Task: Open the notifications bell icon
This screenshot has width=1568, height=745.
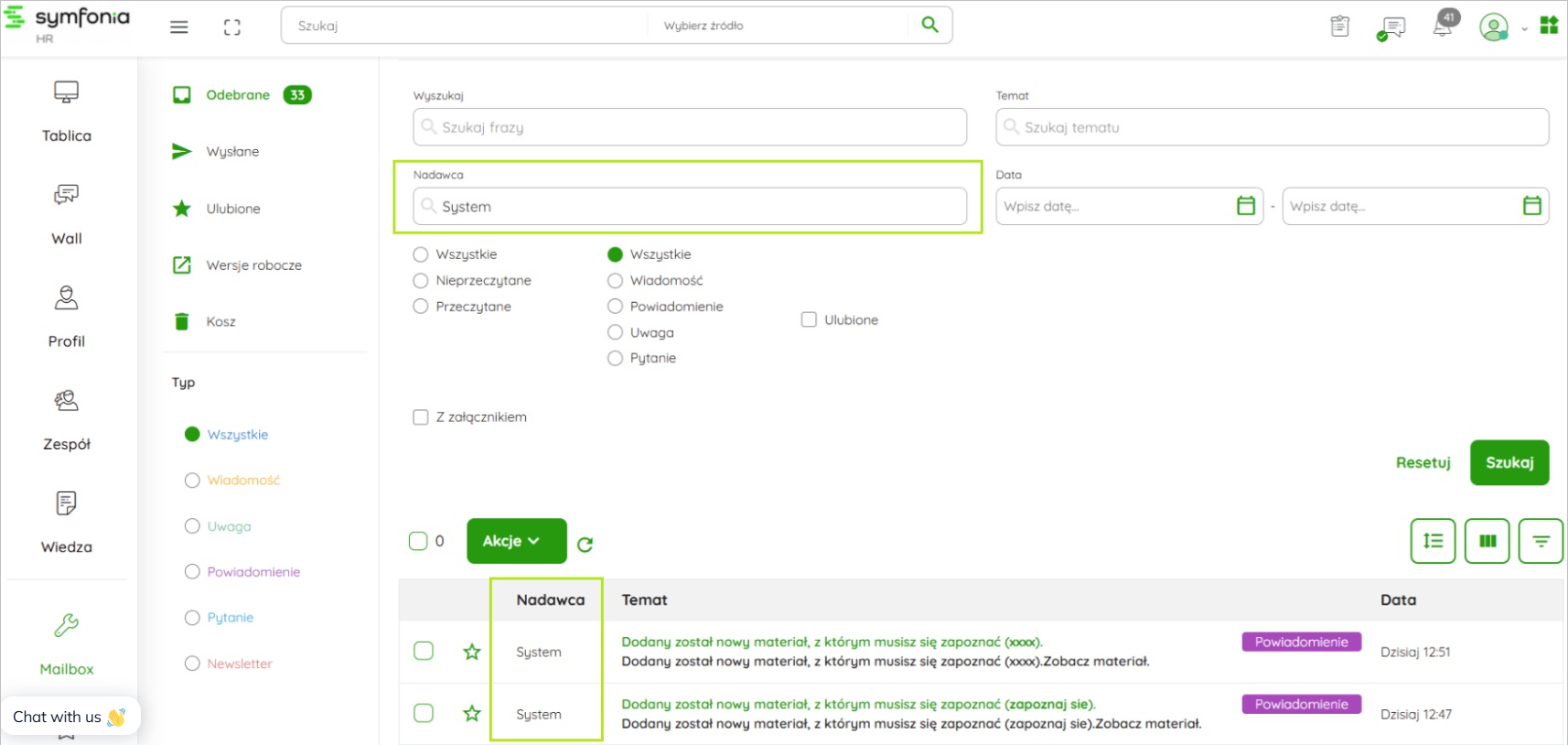Action: pyautogui.click(x=1443, y=27)
